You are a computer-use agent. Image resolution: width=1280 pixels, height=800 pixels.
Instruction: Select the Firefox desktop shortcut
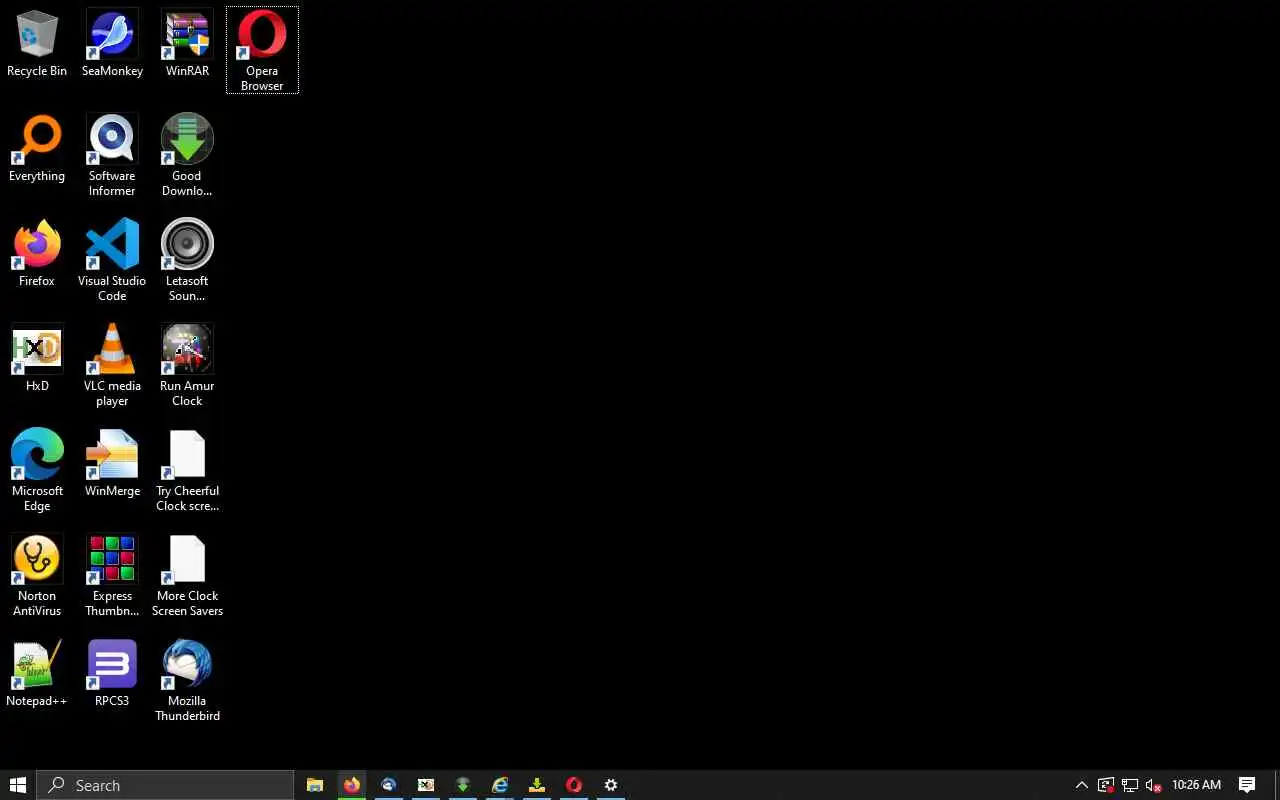tap(37, 255)
